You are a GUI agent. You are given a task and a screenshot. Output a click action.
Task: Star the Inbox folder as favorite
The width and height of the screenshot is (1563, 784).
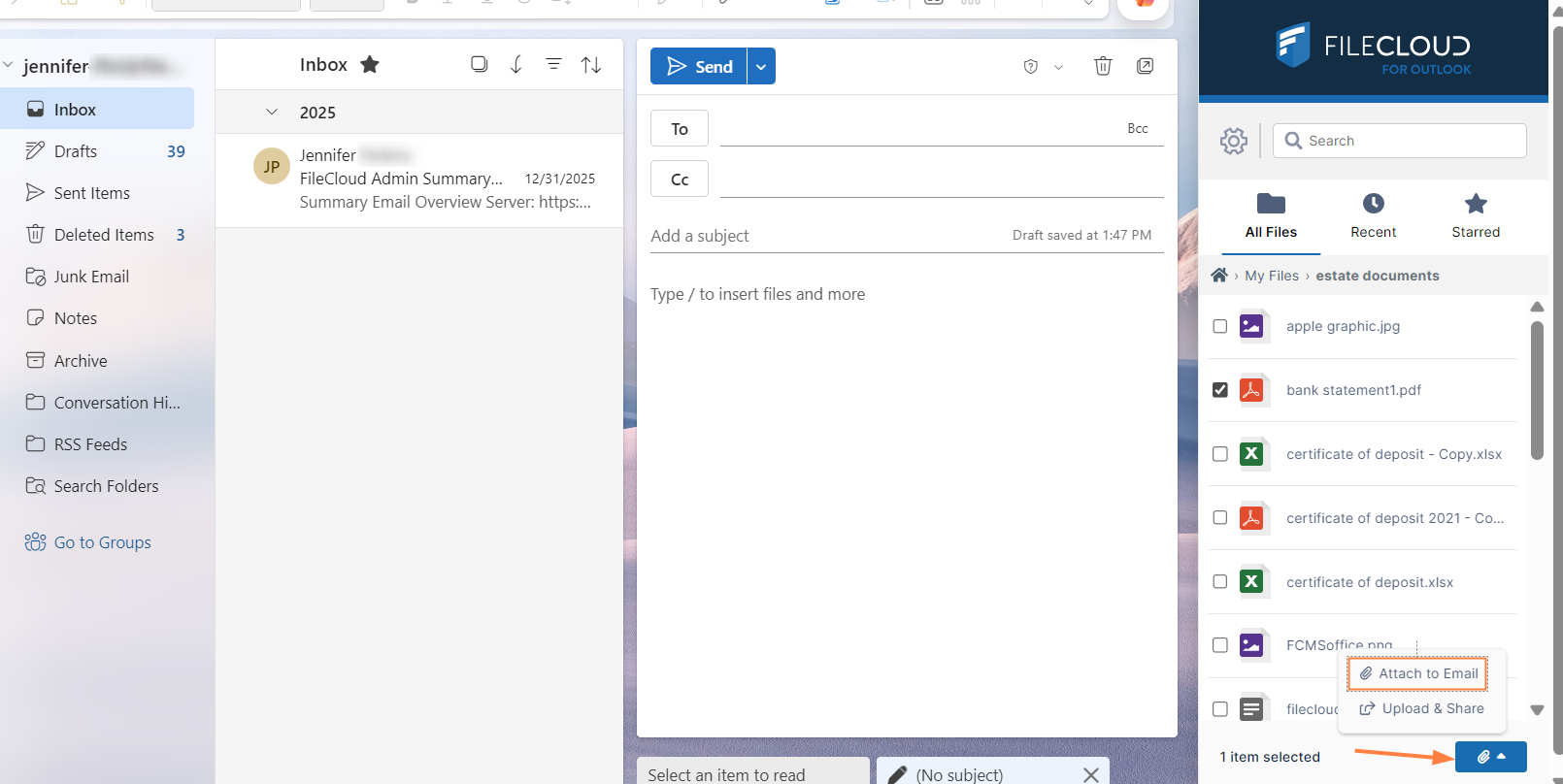370,65
